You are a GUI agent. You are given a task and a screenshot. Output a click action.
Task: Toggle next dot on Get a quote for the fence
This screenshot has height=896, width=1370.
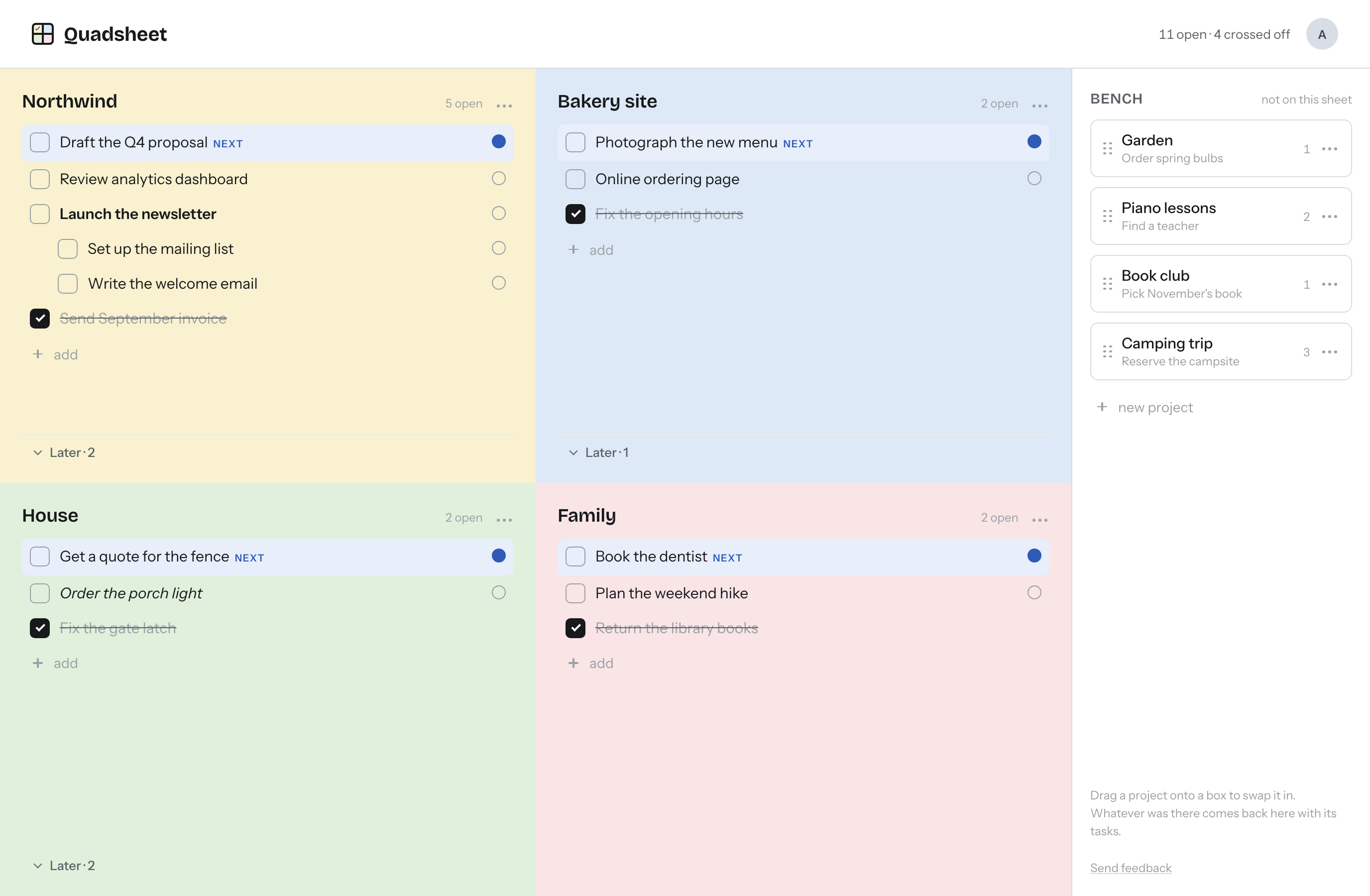click(x=498, y=556)
